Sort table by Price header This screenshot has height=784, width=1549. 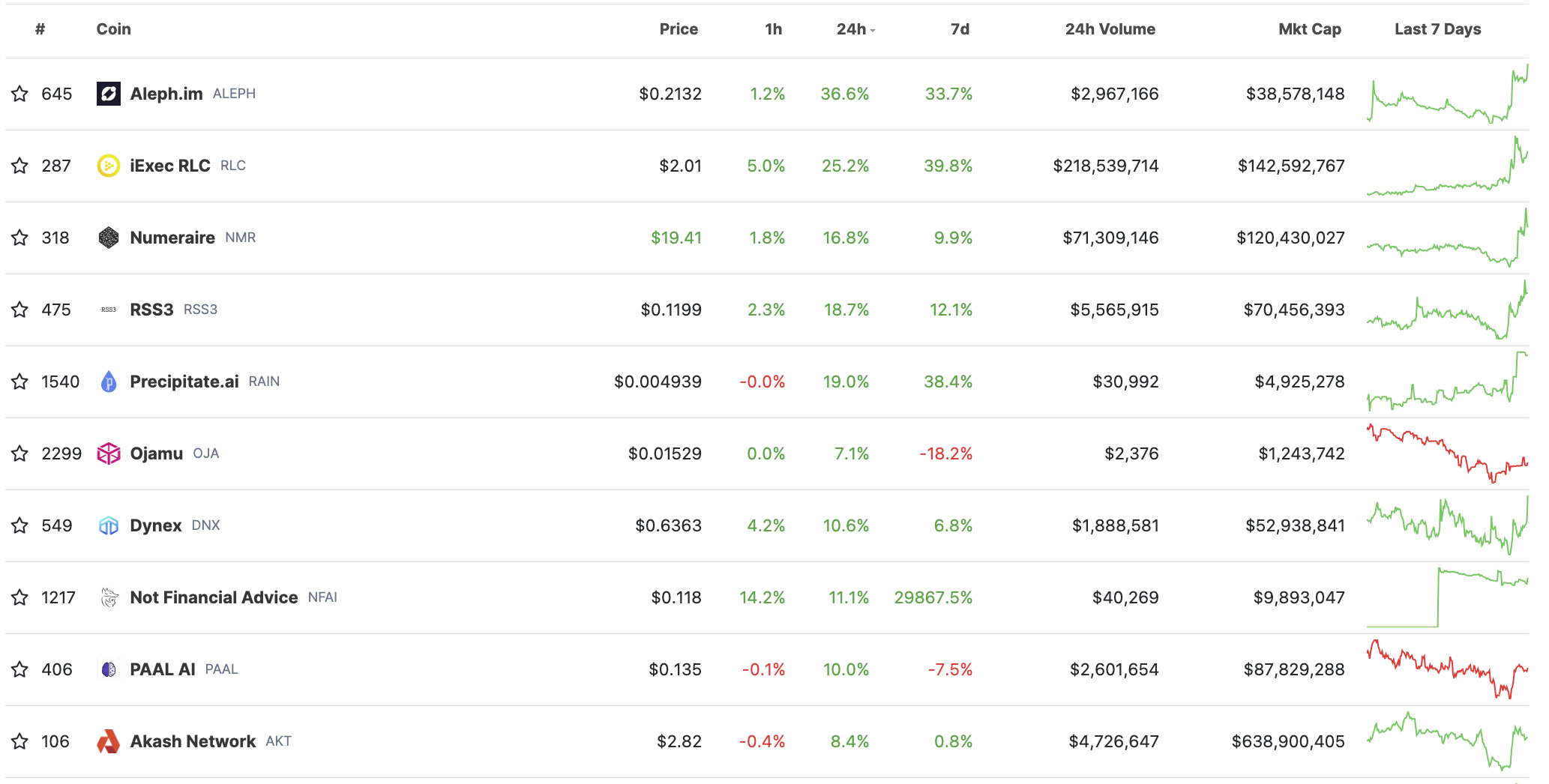[x=679, y=29]
